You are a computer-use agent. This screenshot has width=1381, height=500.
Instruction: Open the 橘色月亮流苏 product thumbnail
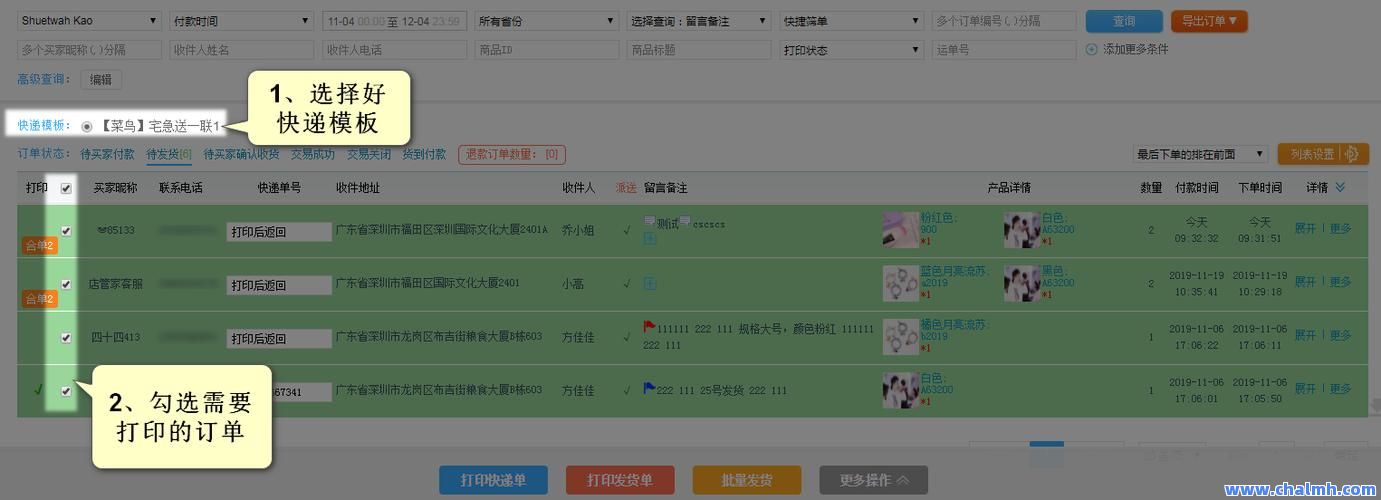click(901, 337)
